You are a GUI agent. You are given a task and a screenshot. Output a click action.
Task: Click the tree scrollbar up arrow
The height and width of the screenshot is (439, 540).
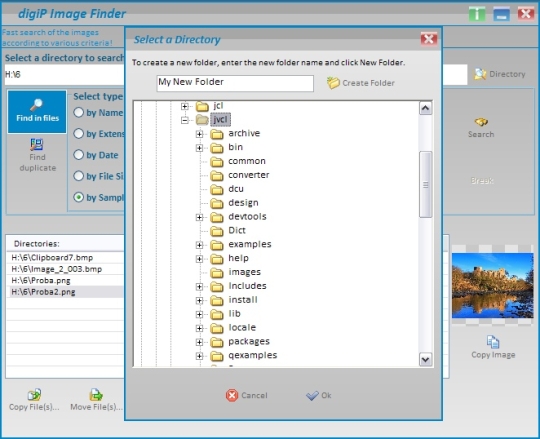426,108
